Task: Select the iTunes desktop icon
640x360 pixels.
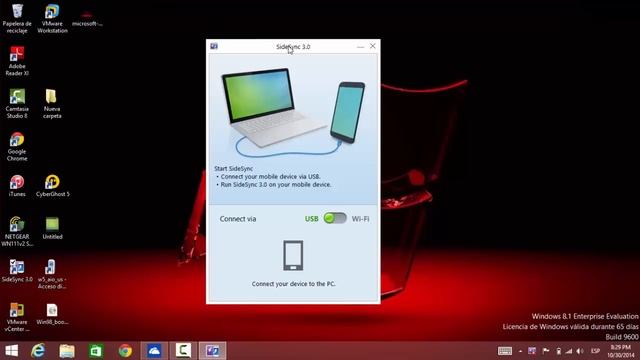Action: (17, 186)
